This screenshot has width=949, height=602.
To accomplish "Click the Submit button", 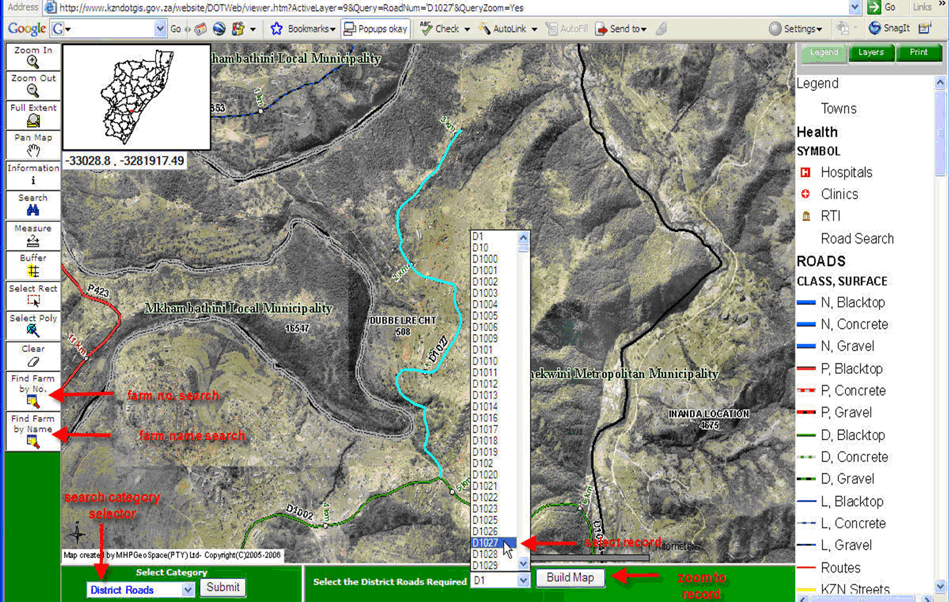I will [x=223, y=587].
